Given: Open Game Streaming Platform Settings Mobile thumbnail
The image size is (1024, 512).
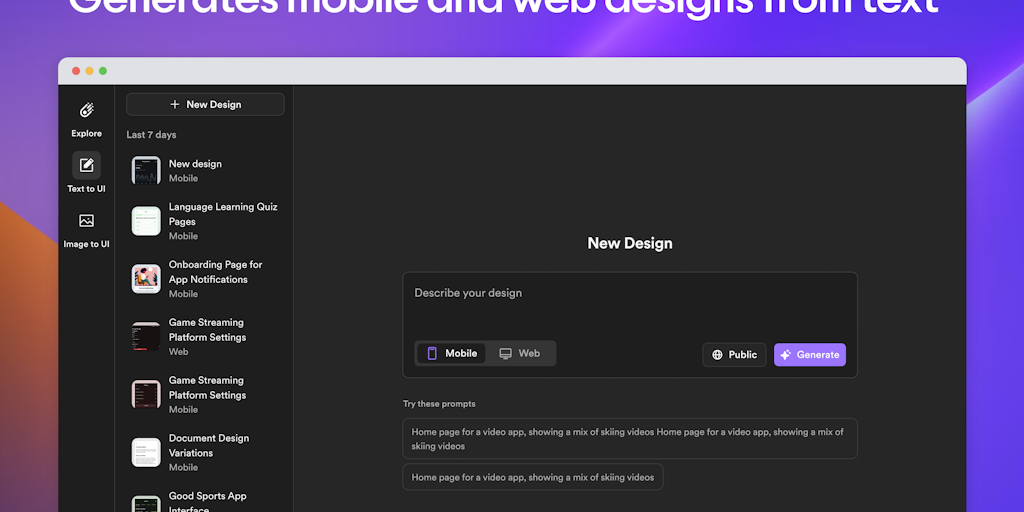Looking at the screenshot, I should click(x=146, y=394).
